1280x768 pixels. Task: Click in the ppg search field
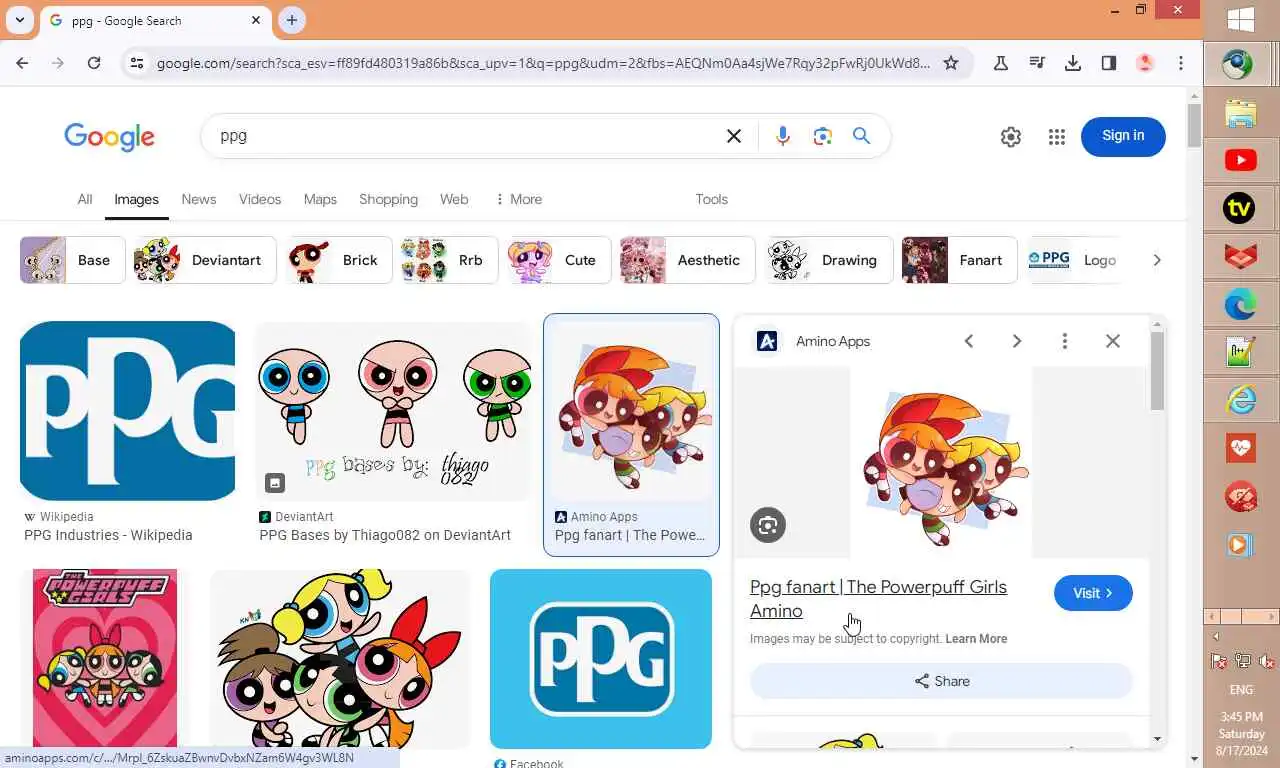460,136
